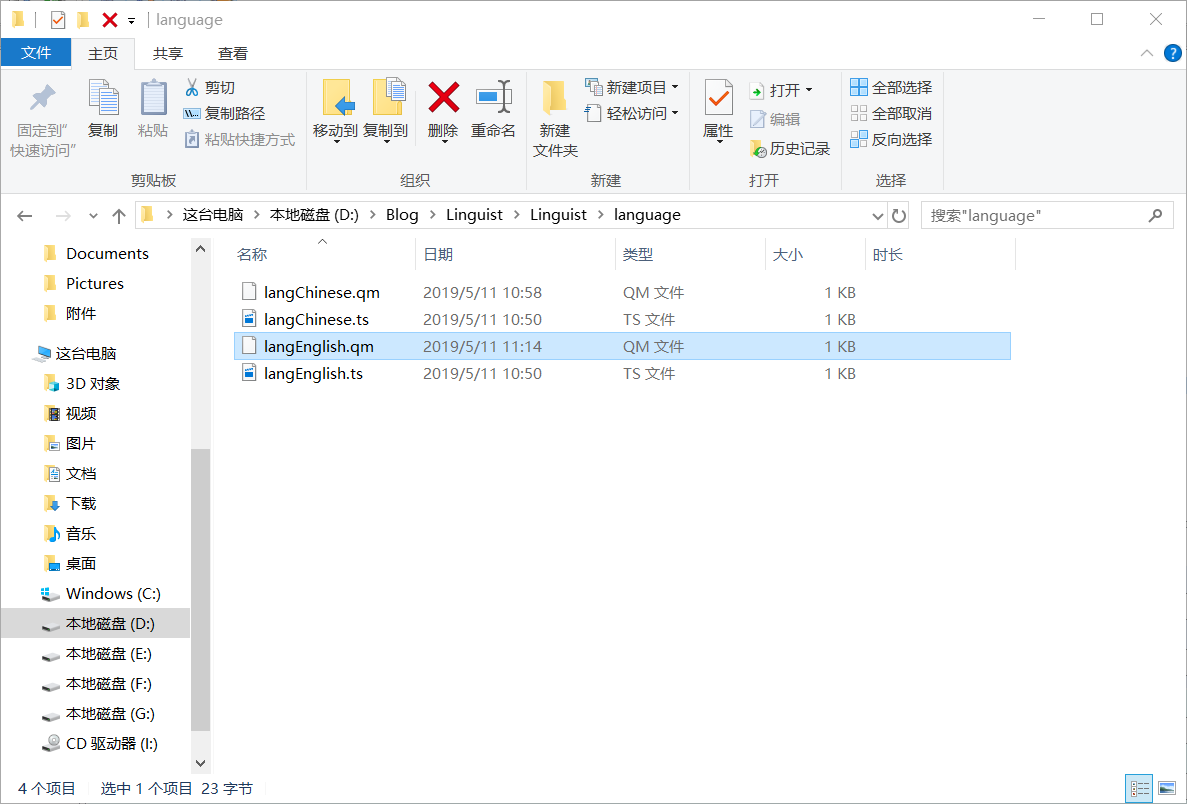Open the 文件 (File) menu
Viewport: 1187px width, 804px height.
tap(36, 53)
